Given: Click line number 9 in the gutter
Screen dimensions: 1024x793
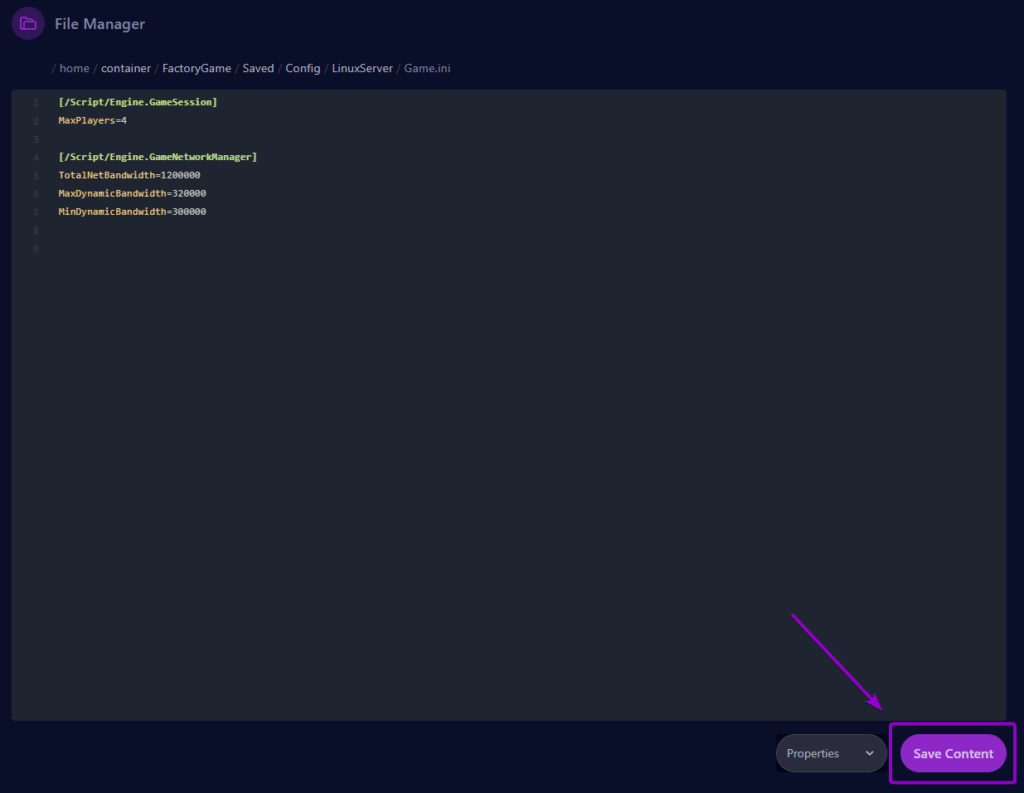Looking at the screenshot, I should coord(35,248).
